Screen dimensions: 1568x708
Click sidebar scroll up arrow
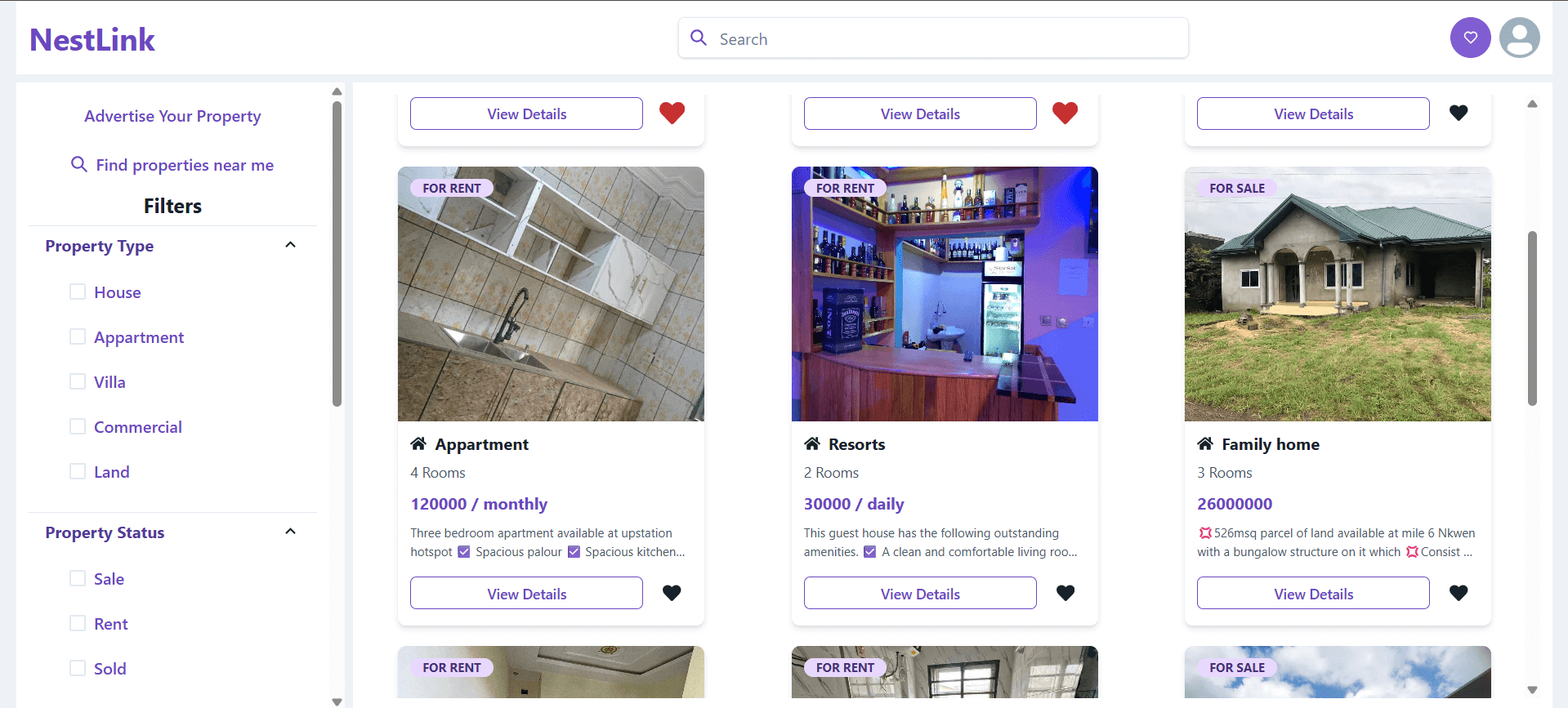coord(337,91)
